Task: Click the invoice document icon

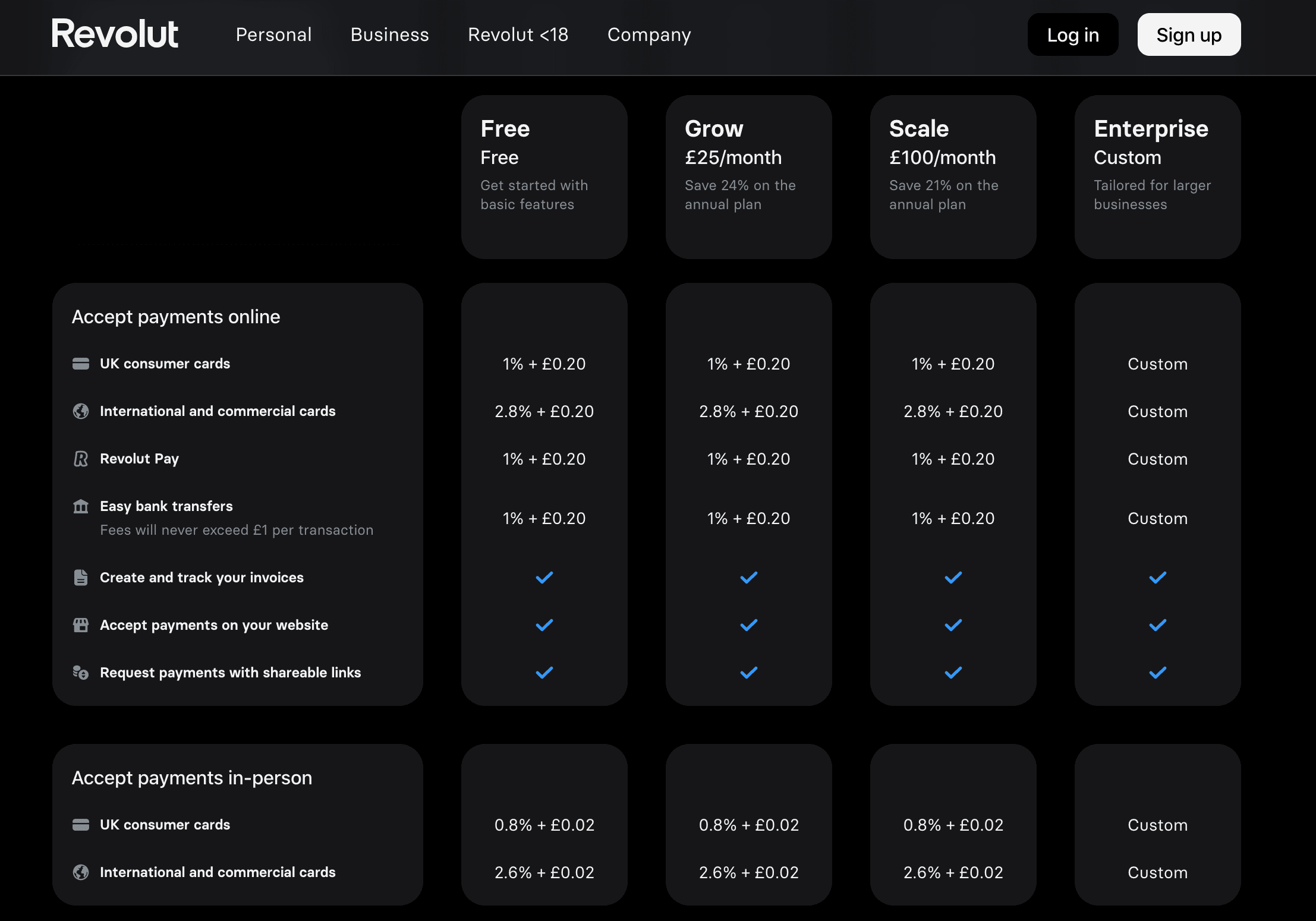Action: [x=80, y=577]
